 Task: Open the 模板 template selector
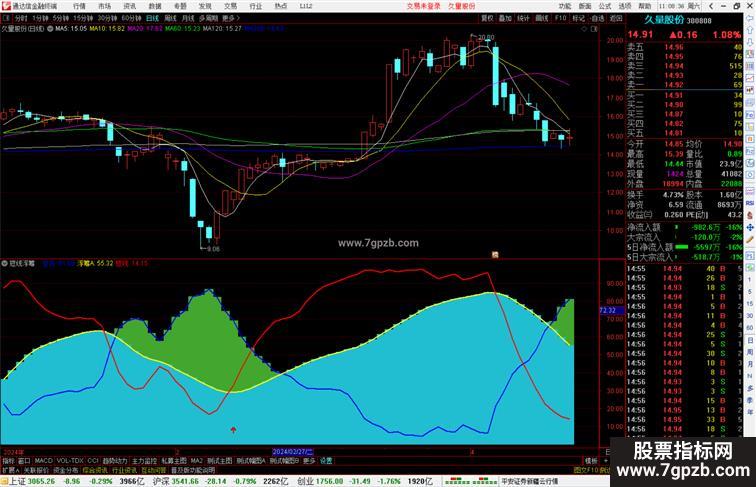pos(591,461)
